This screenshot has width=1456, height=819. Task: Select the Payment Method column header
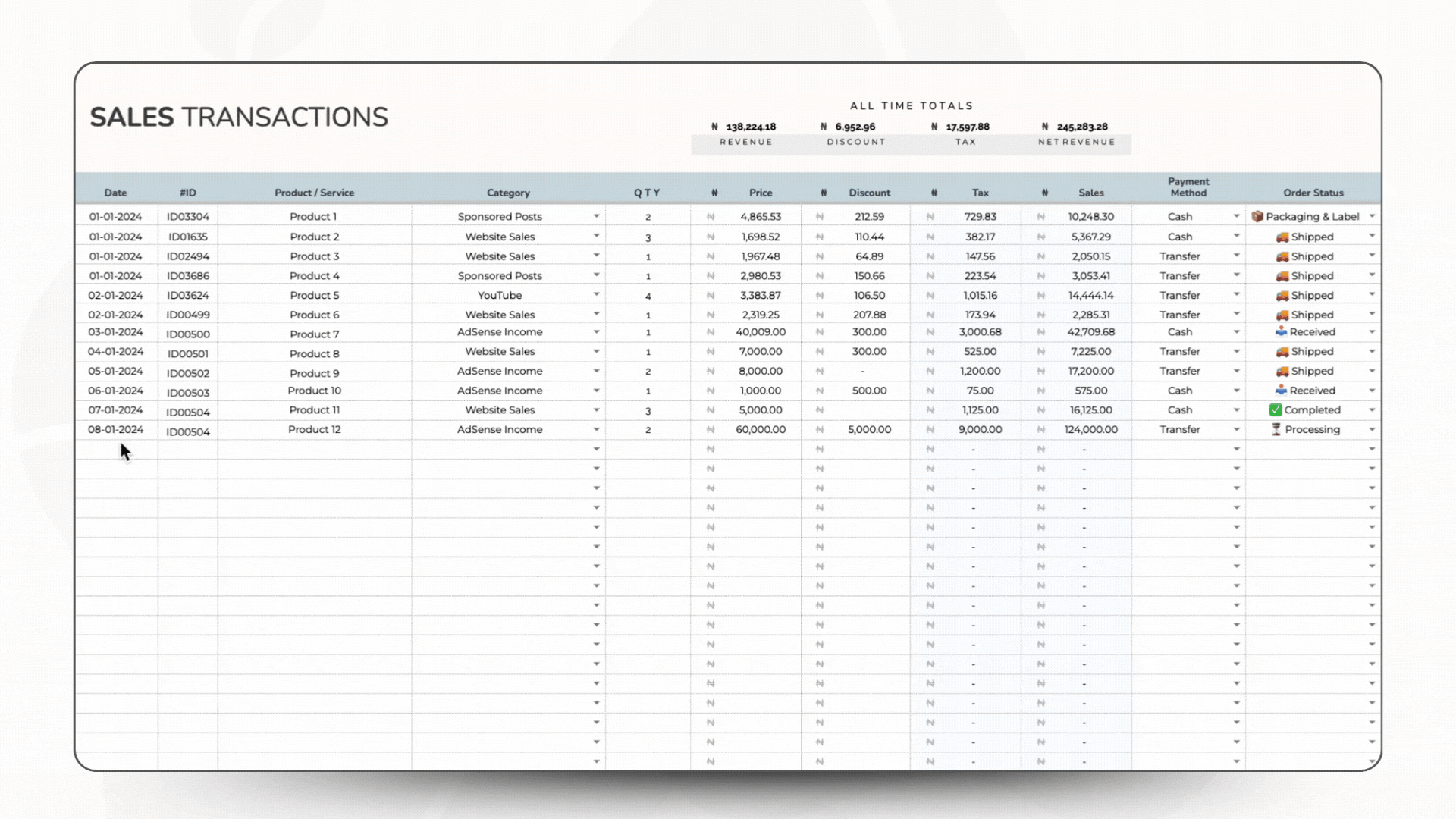[1188, 187]
